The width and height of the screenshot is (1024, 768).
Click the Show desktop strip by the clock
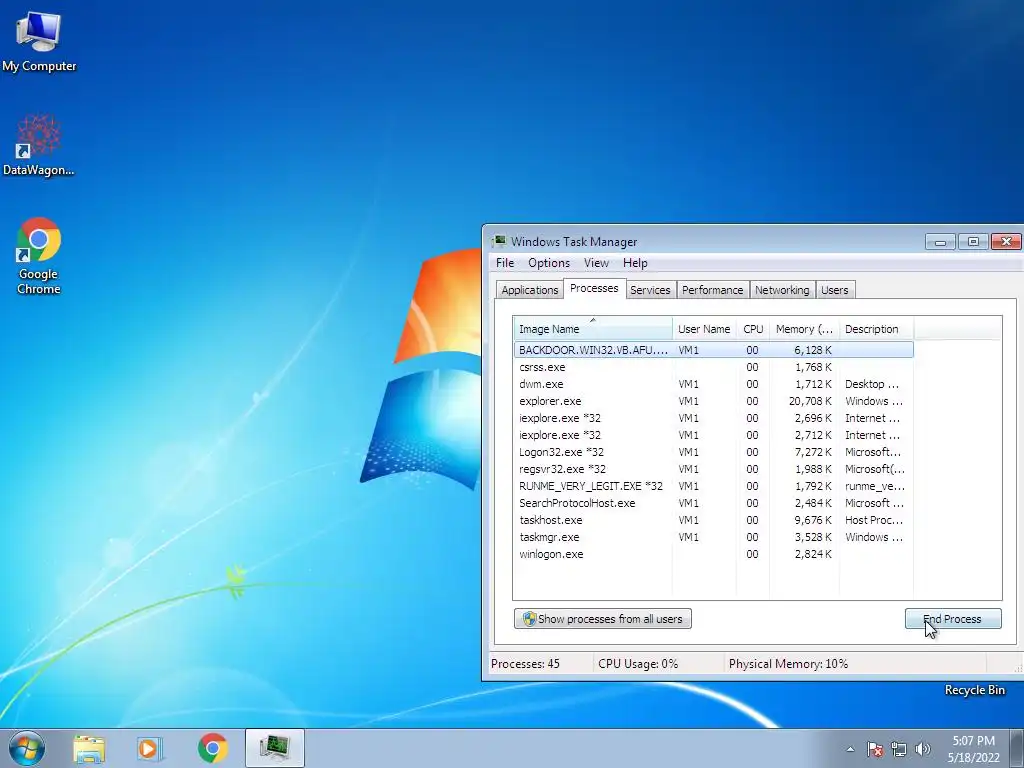(1017, 748)
